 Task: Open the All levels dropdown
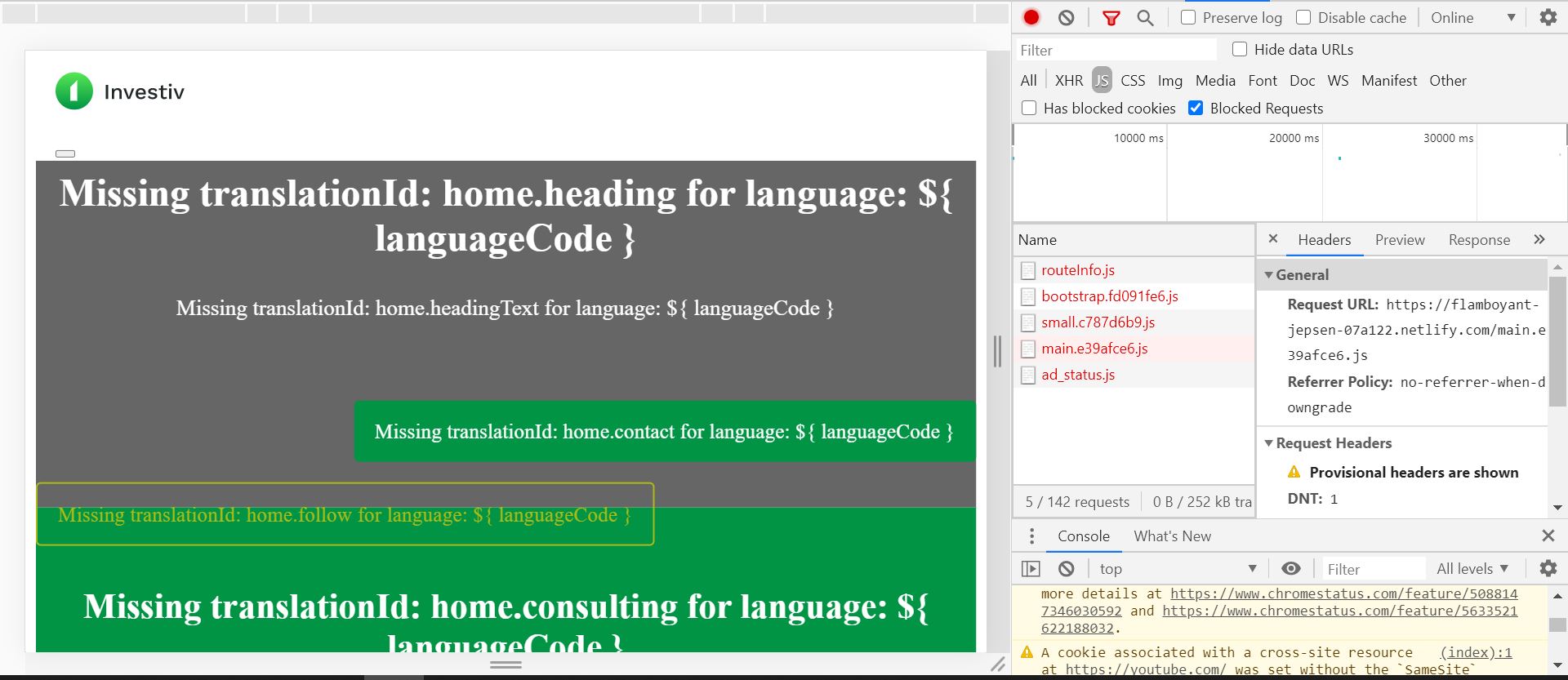pyautogui.click(x=1472, y=568)
